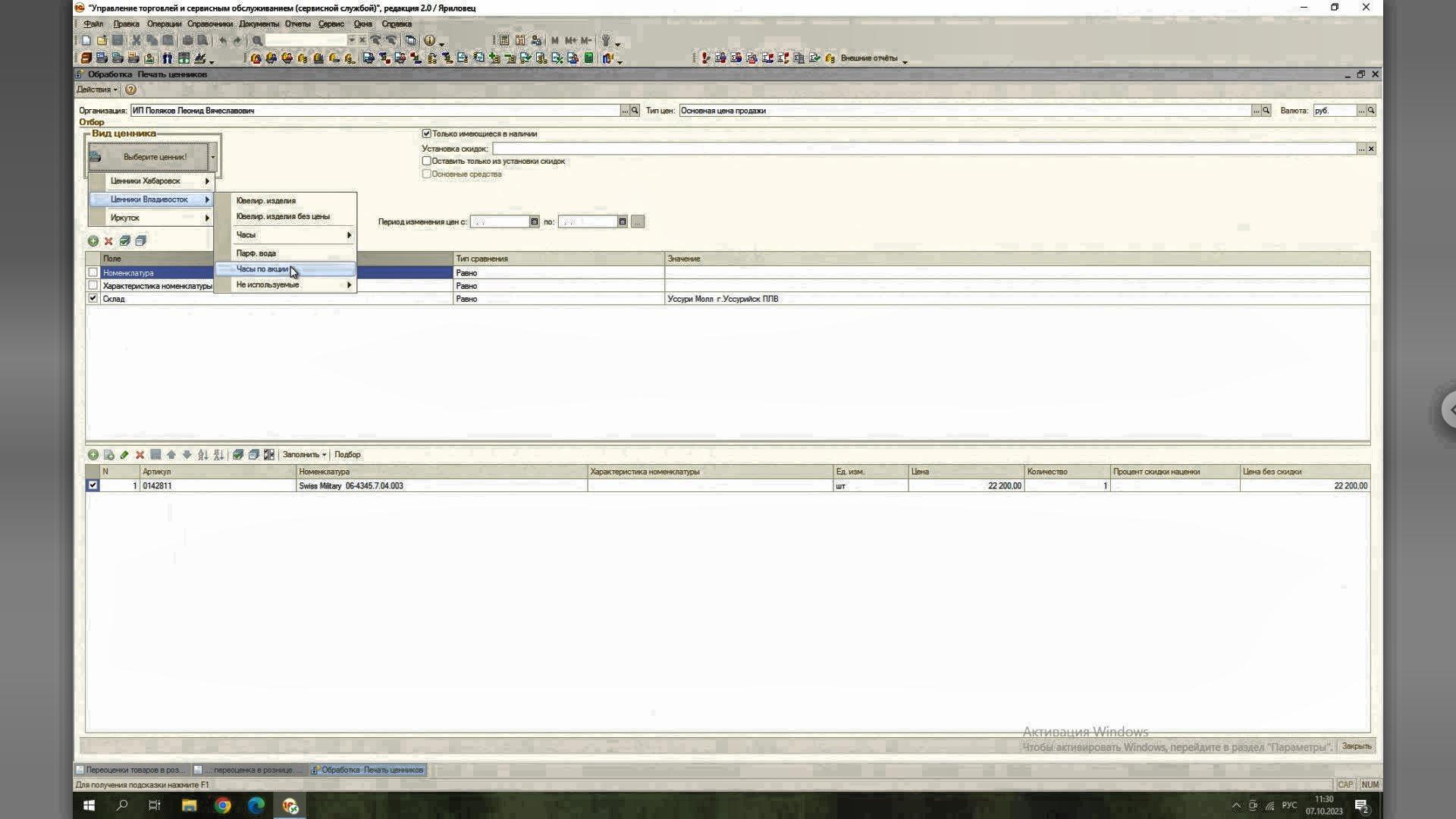Viewport: 1456px width, 819px height.
Task: Move row up arrow icon
Action: [171, 455]
